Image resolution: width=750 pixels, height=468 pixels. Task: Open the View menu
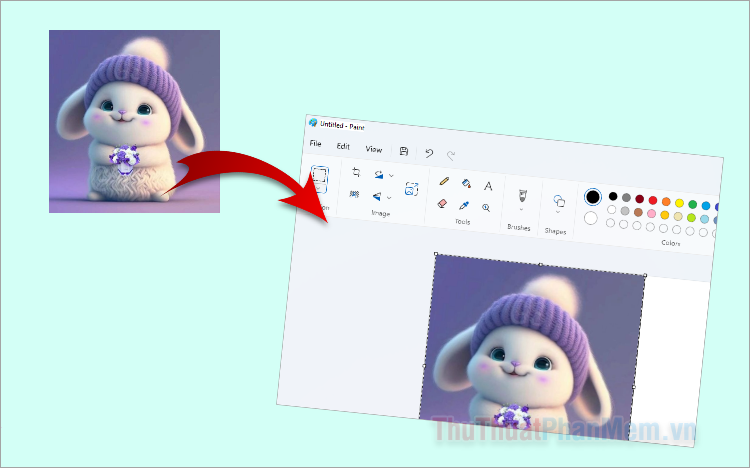pos(374,149)
